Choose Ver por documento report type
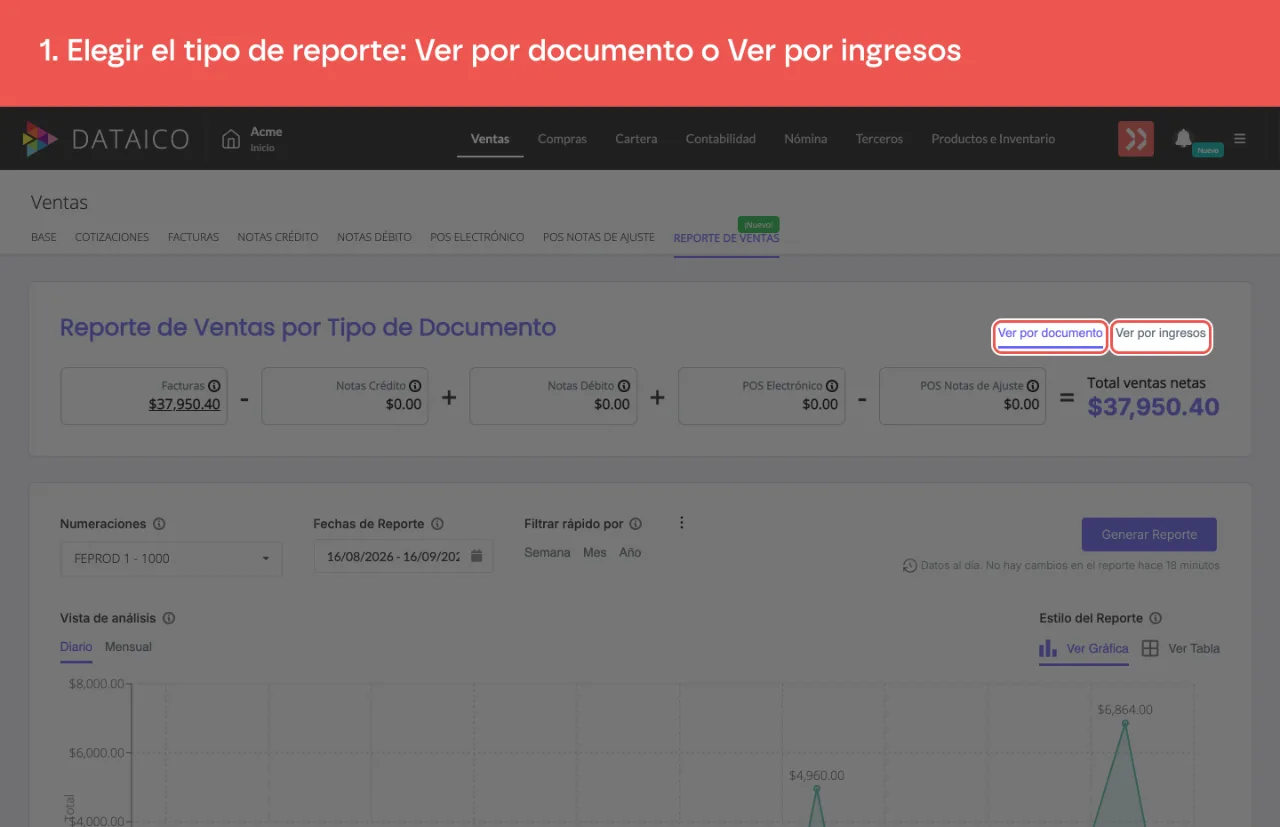1280x827 pixels. tap(1050, 334)
